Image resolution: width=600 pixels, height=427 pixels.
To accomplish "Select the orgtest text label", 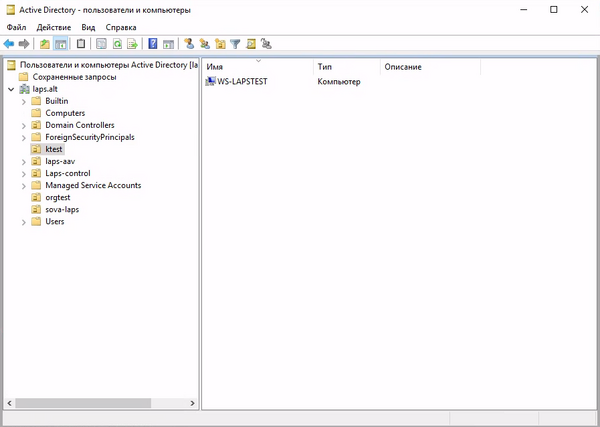I will point(58,197).
